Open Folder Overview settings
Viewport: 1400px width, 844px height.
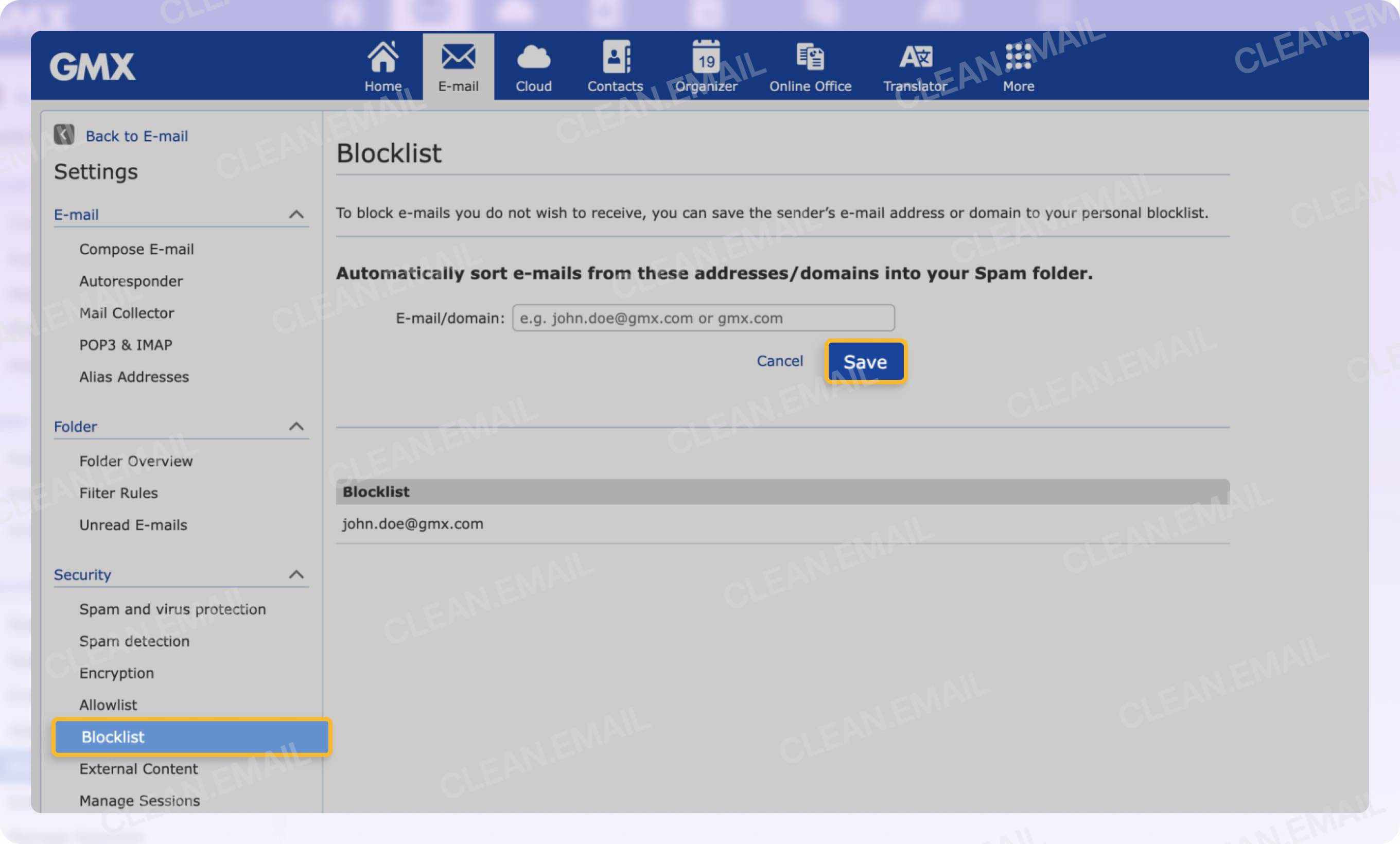click(x=136, y=461)
